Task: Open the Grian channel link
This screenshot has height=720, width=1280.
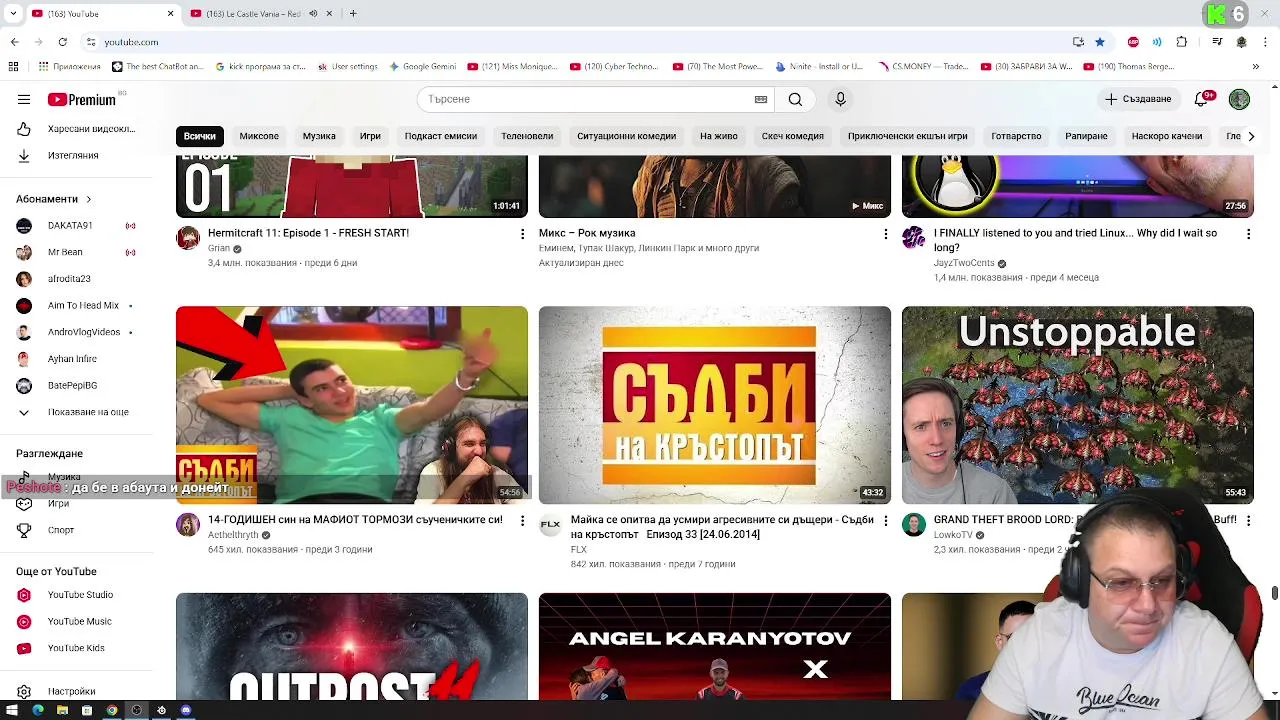Action: tap(219, 248)
